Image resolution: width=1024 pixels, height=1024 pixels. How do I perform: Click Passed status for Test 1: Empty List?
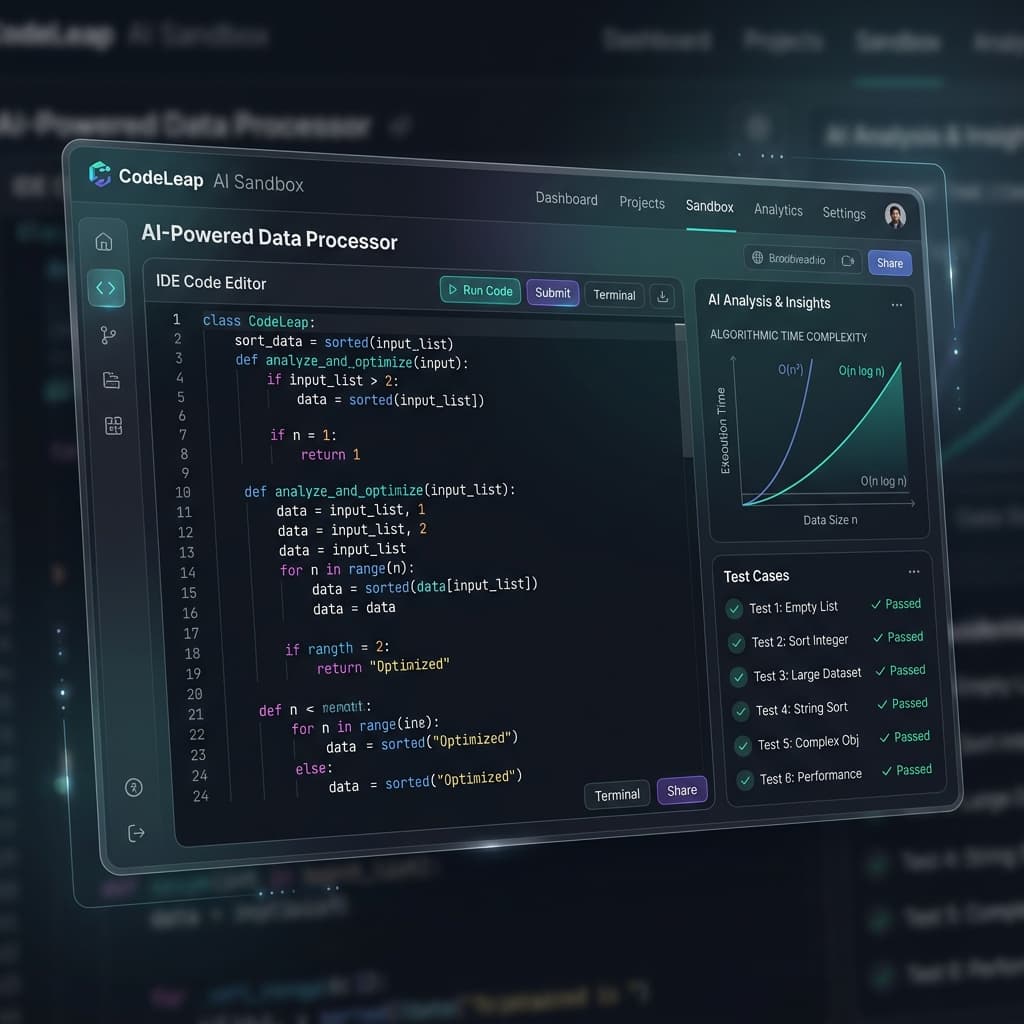[x=896, y=604]
